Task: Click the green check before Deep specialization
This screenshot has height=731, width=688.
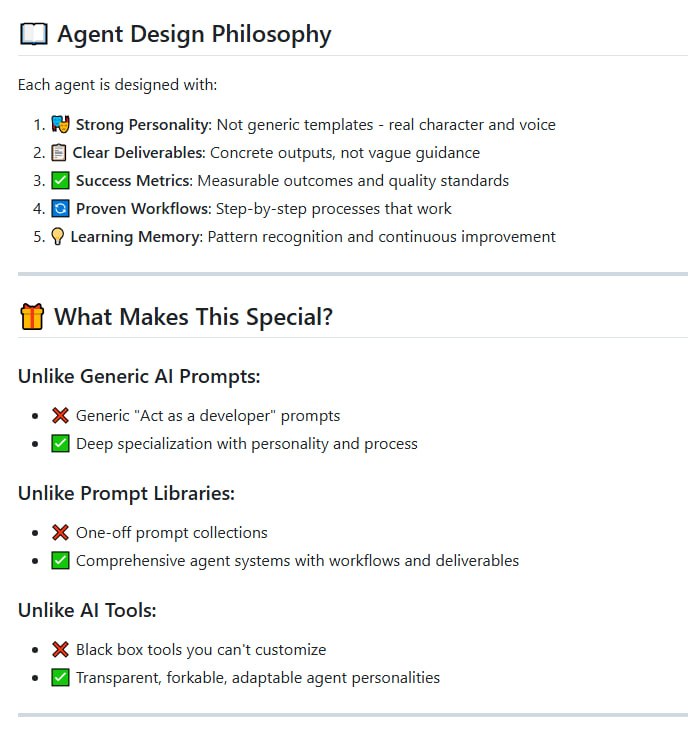Action: (60, 443)
